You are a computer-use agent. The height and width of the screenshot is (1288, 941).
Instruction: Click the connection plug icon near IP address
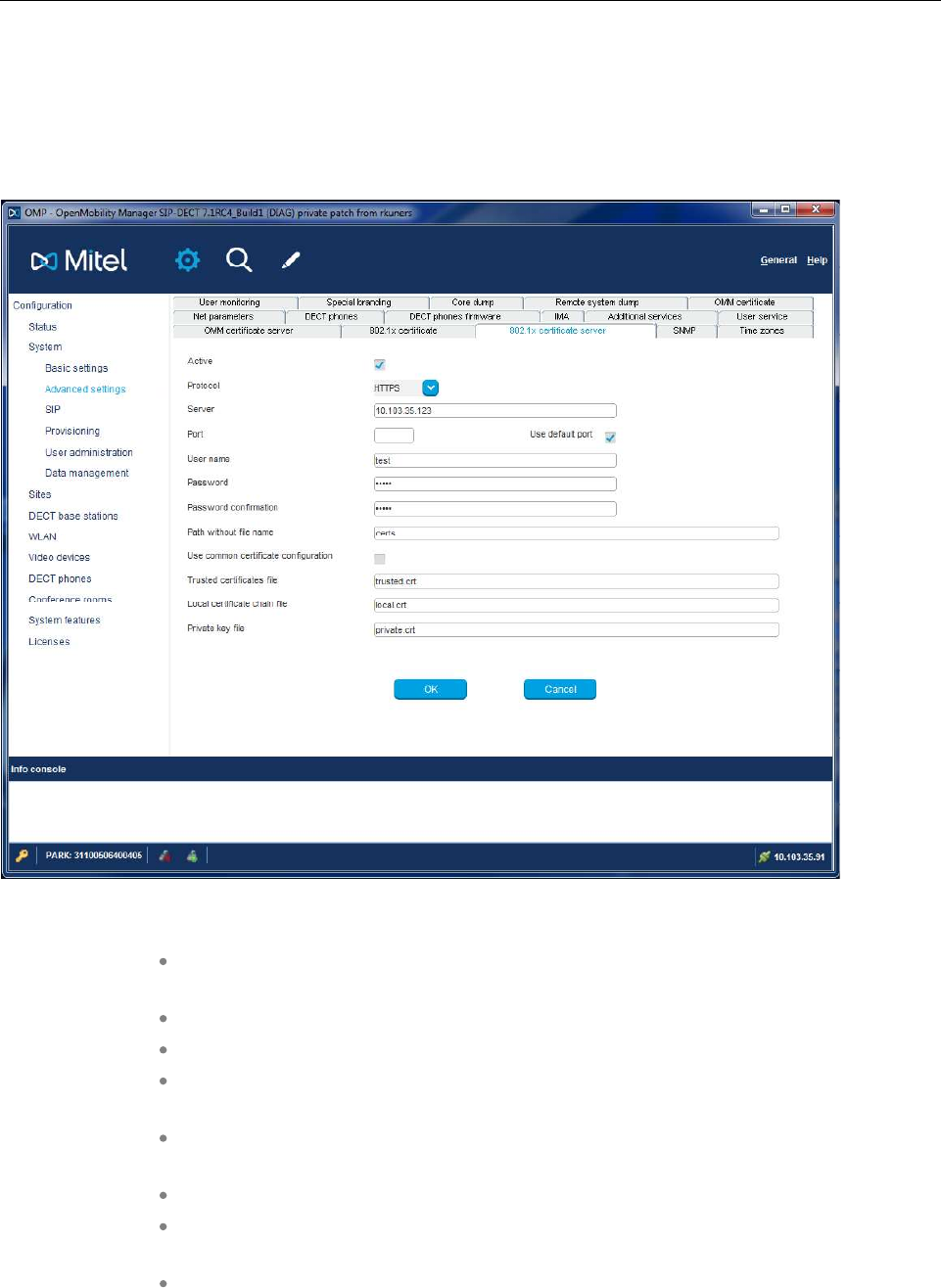[764, 856]
